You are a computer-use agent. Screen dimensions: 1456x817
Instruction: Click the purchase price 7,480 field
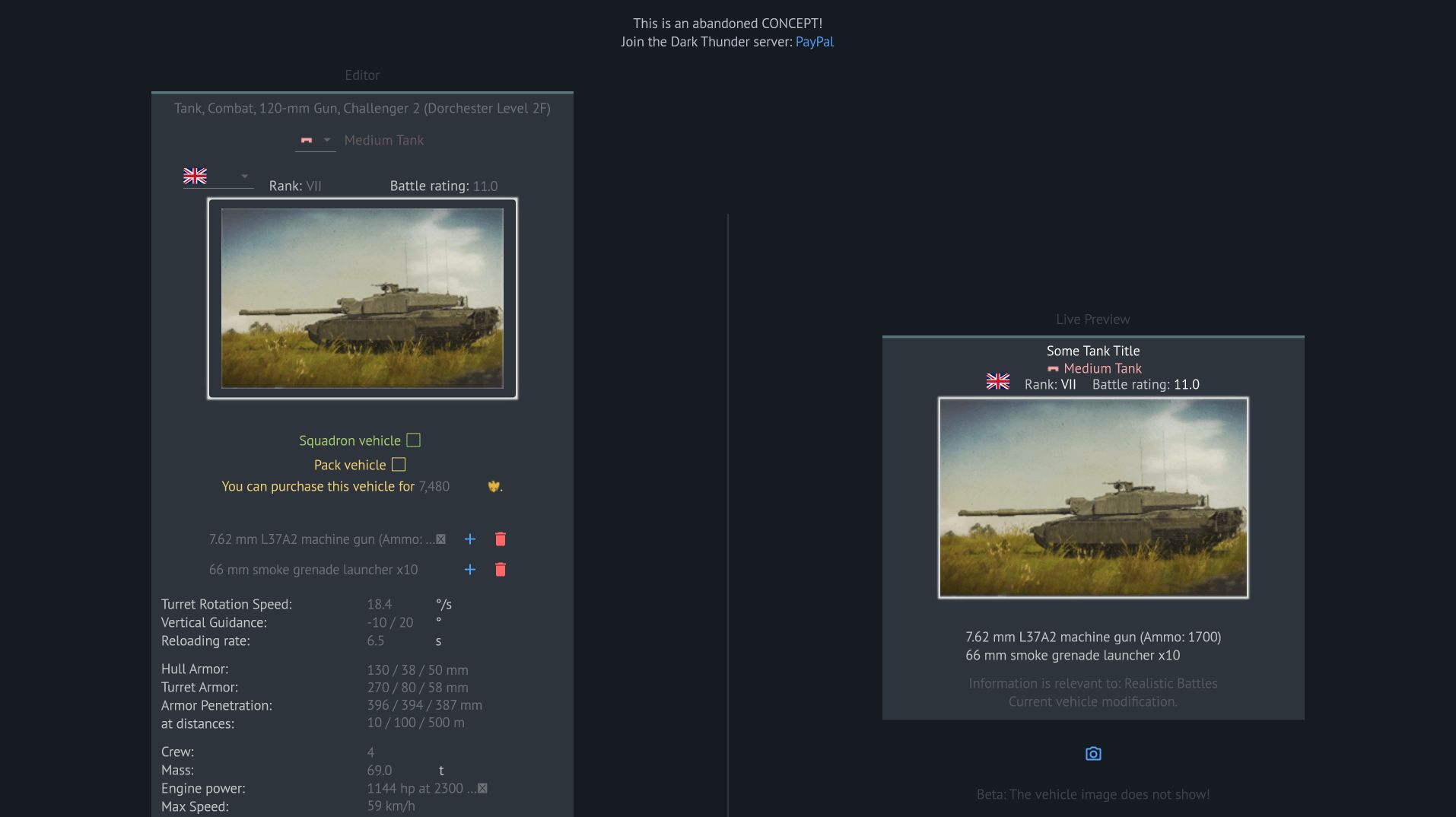click(435, 487)
